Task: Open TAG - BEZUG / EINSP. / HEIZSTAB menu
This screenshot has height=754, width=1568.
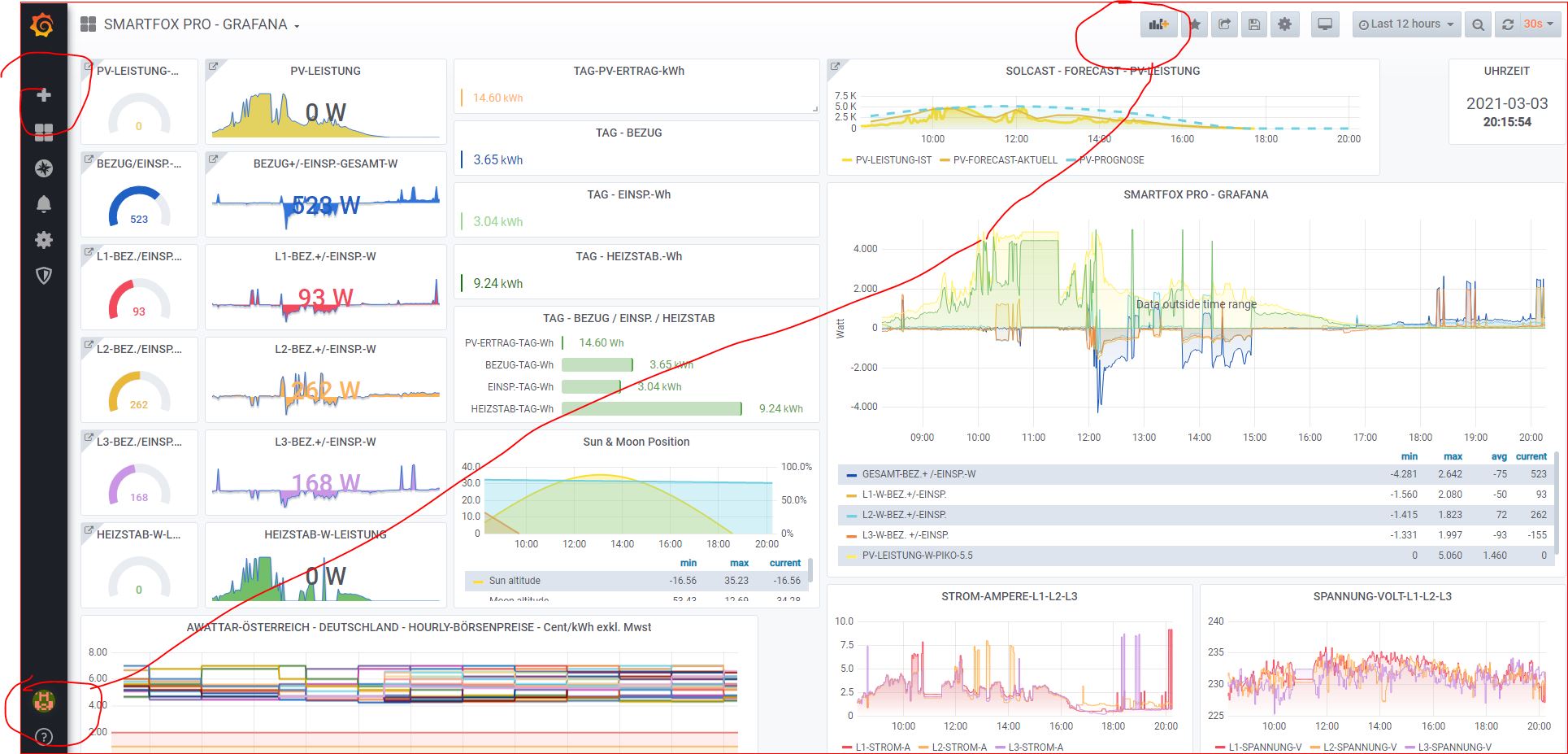Action: pyautogui.click(x=628, y=318)
